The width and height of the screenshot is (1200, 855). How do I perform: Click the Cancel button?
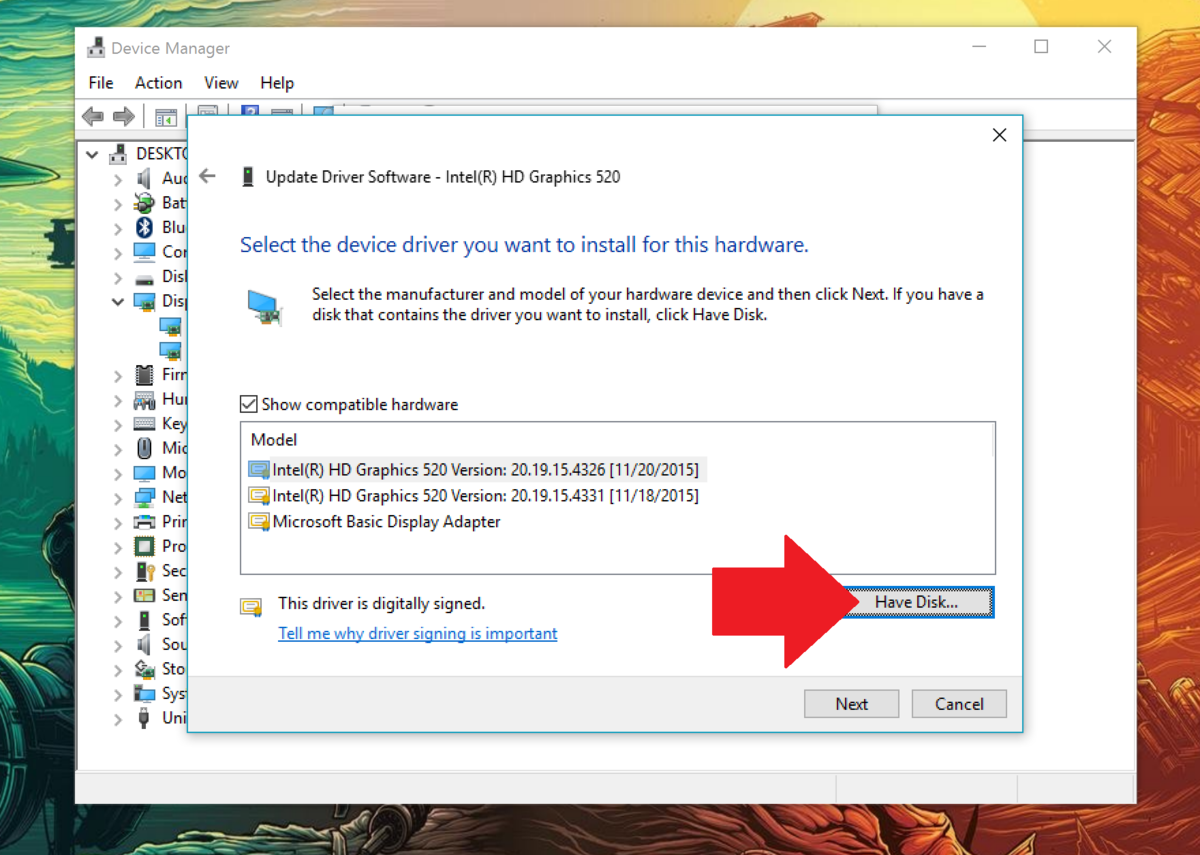tap(959, 704)
